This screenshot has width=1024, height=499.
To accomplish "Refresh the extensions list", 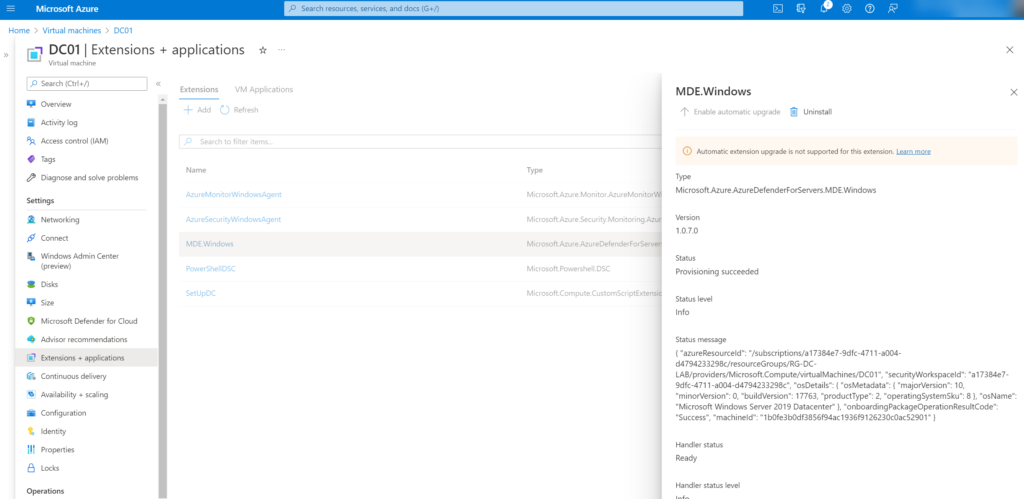I will coord(239,110).
